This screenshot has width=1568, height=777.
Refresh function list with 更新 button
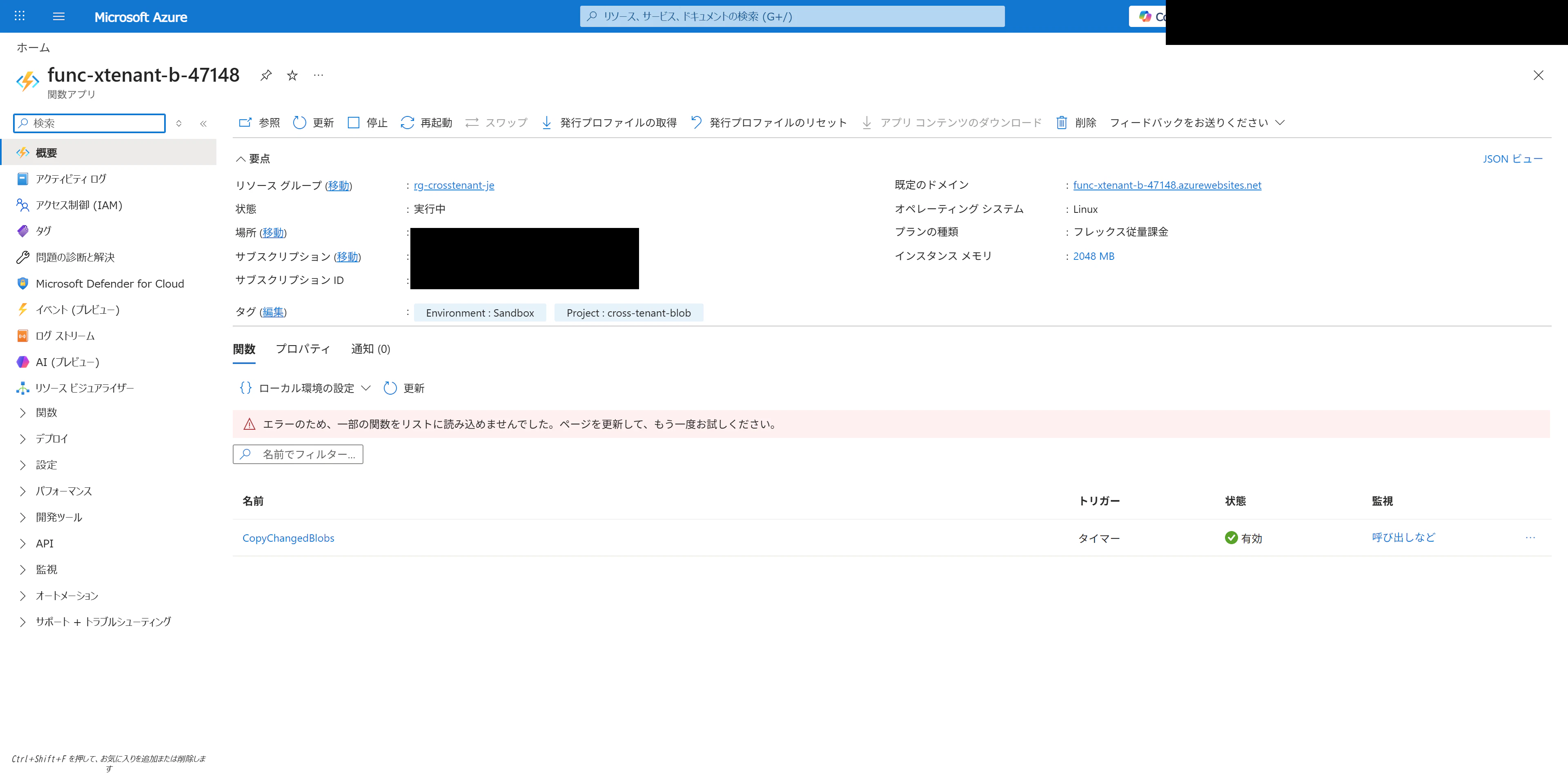coord(404,388)
